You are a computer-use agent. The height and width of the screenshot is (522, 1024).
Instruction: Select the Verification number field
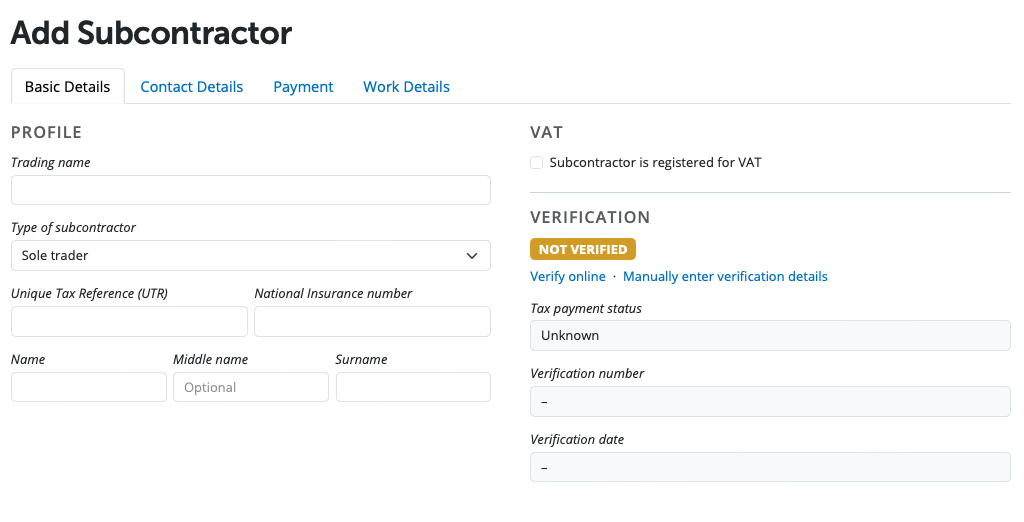coord(770,401)
